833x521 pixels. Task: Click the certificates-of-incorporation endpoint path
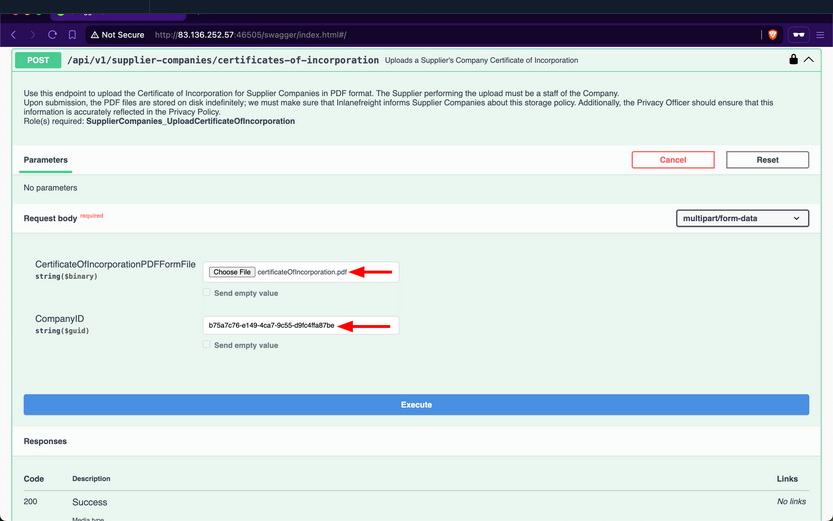click(223, 60)
